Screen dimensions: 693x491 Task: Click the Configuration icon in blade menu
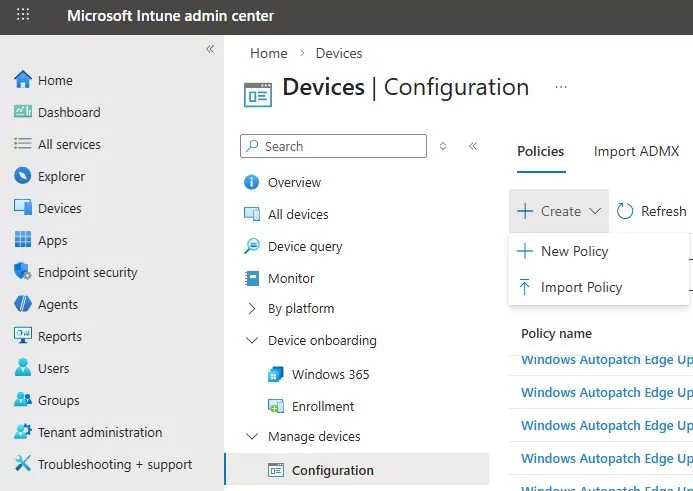pos(276,470)
